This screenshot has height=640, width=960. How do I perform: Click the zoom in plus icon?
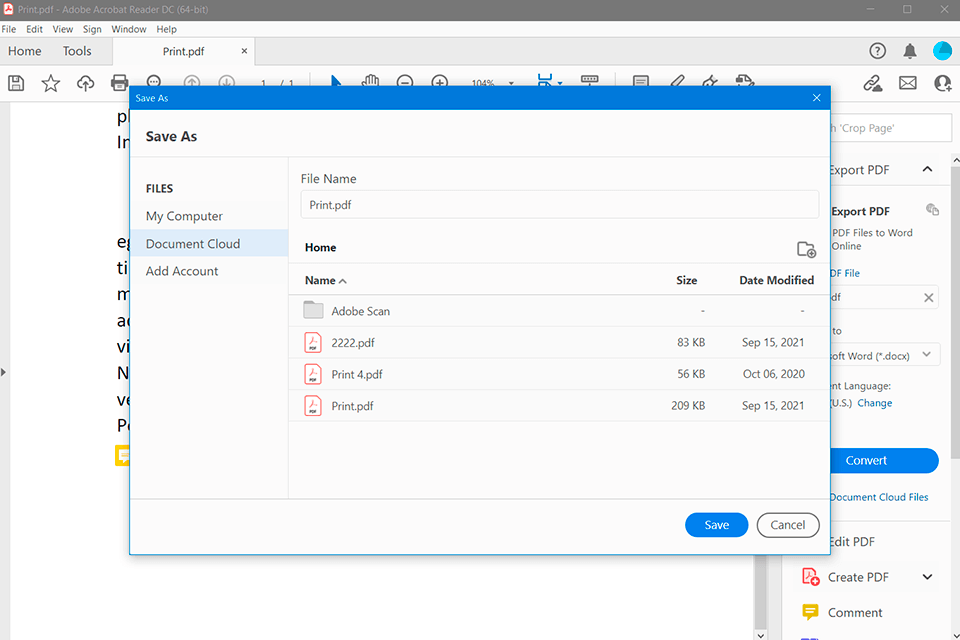click(x=440, y=82)
